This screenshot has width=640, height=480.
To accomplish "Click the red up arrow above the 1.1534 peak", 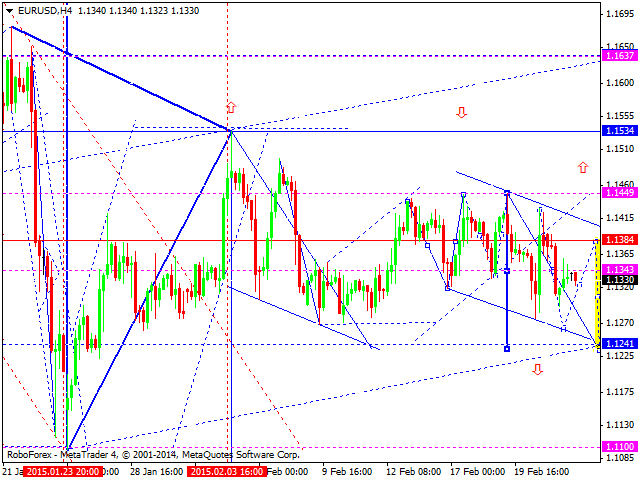I will click(231, 106).
